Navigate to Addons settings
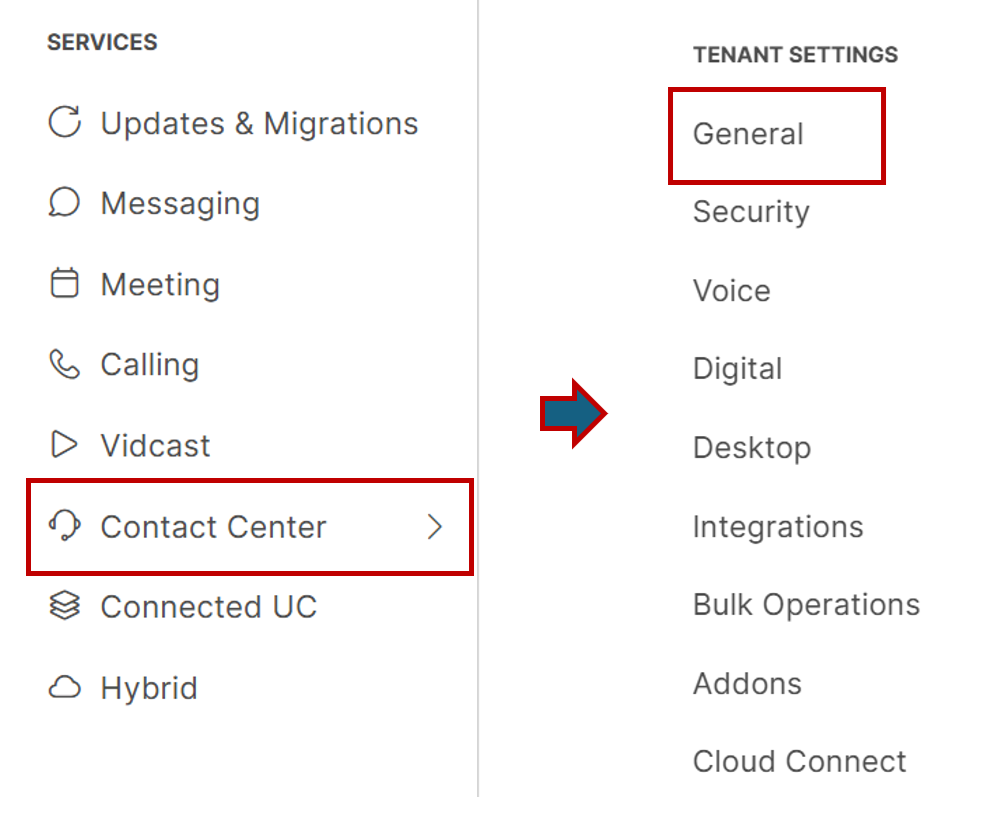This screenshot has width=1000, height=834. [748, 684]
